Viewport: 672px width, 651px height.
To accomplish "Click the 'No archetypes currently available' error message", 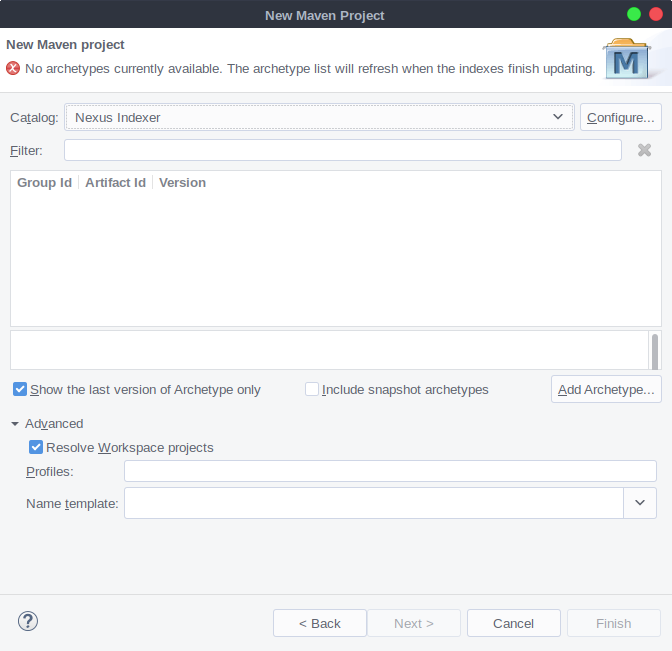I will coord(310,69).
